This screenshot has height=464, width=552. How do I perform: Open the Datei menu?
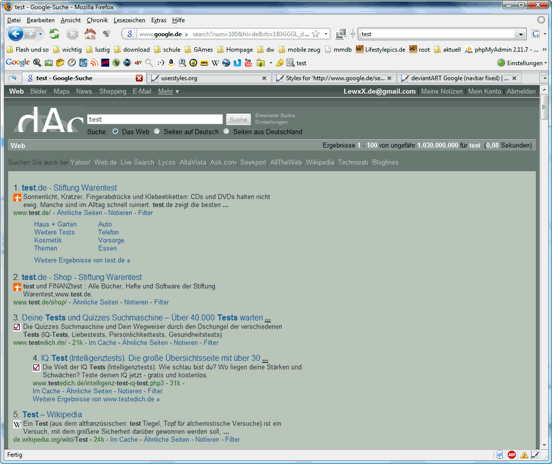coord(14,20)
